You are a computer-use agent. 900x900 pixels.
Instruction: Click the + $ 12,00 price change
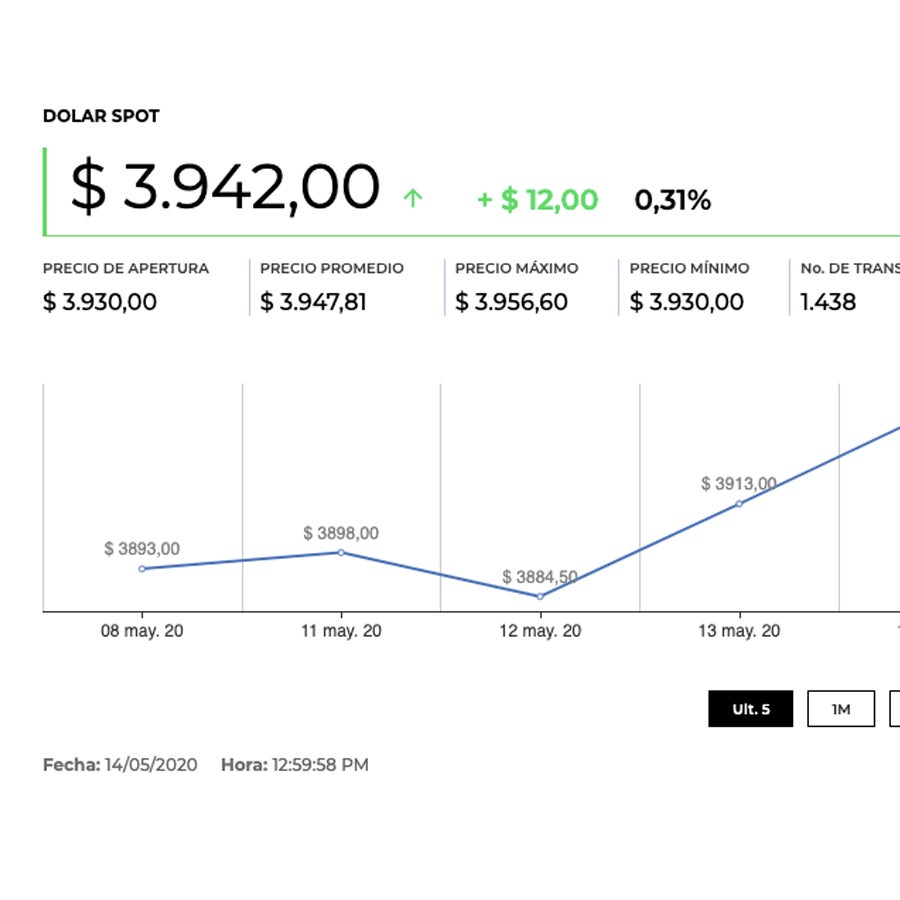(x=537, y=200)
